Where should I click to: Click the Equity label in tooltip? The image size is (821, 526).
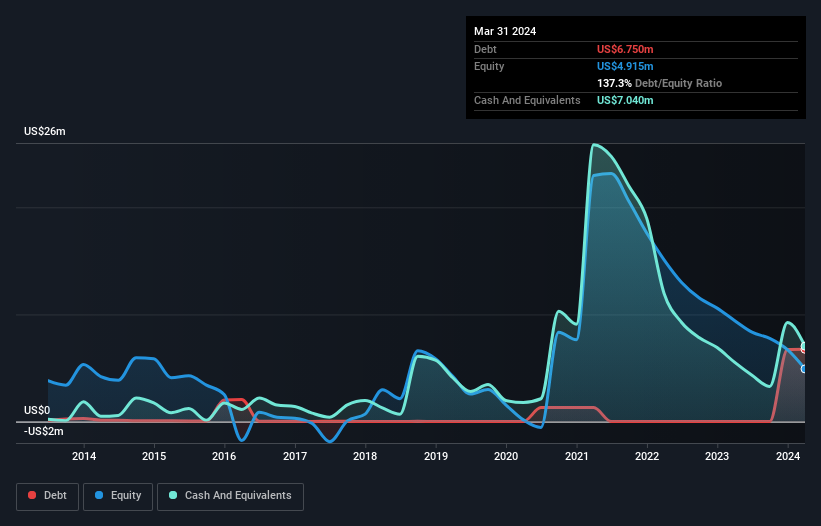pyautogui.click(x=489, y=66)
